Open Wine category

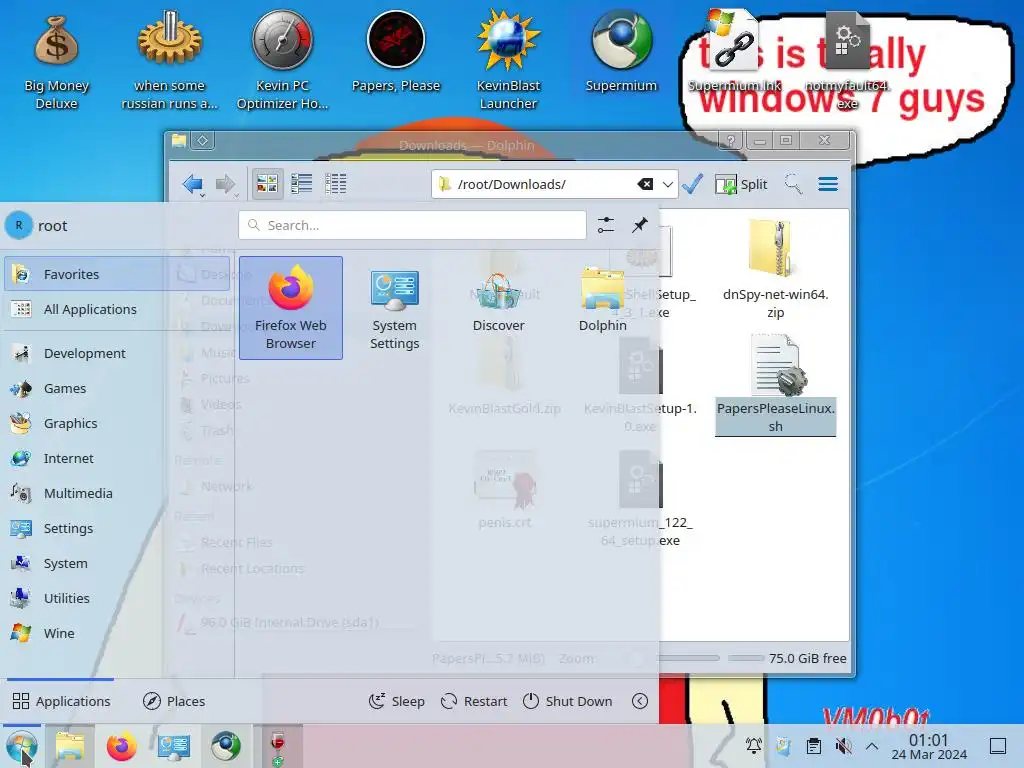[x=117, y=633]
